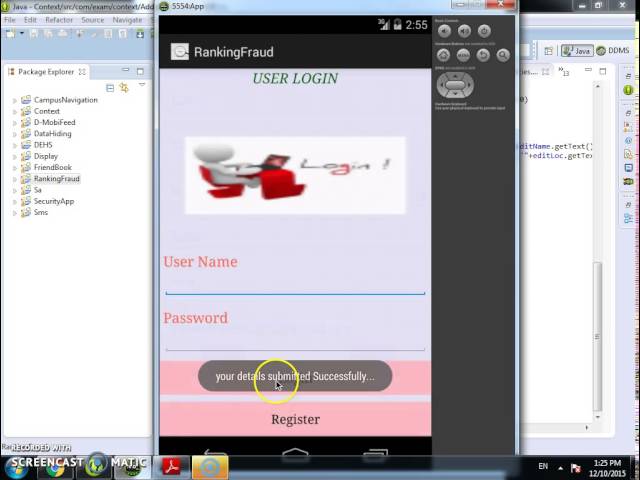The height and width of the screenshot is (480, 640).
Task: Click the Password input field
Action: point(295,340)
